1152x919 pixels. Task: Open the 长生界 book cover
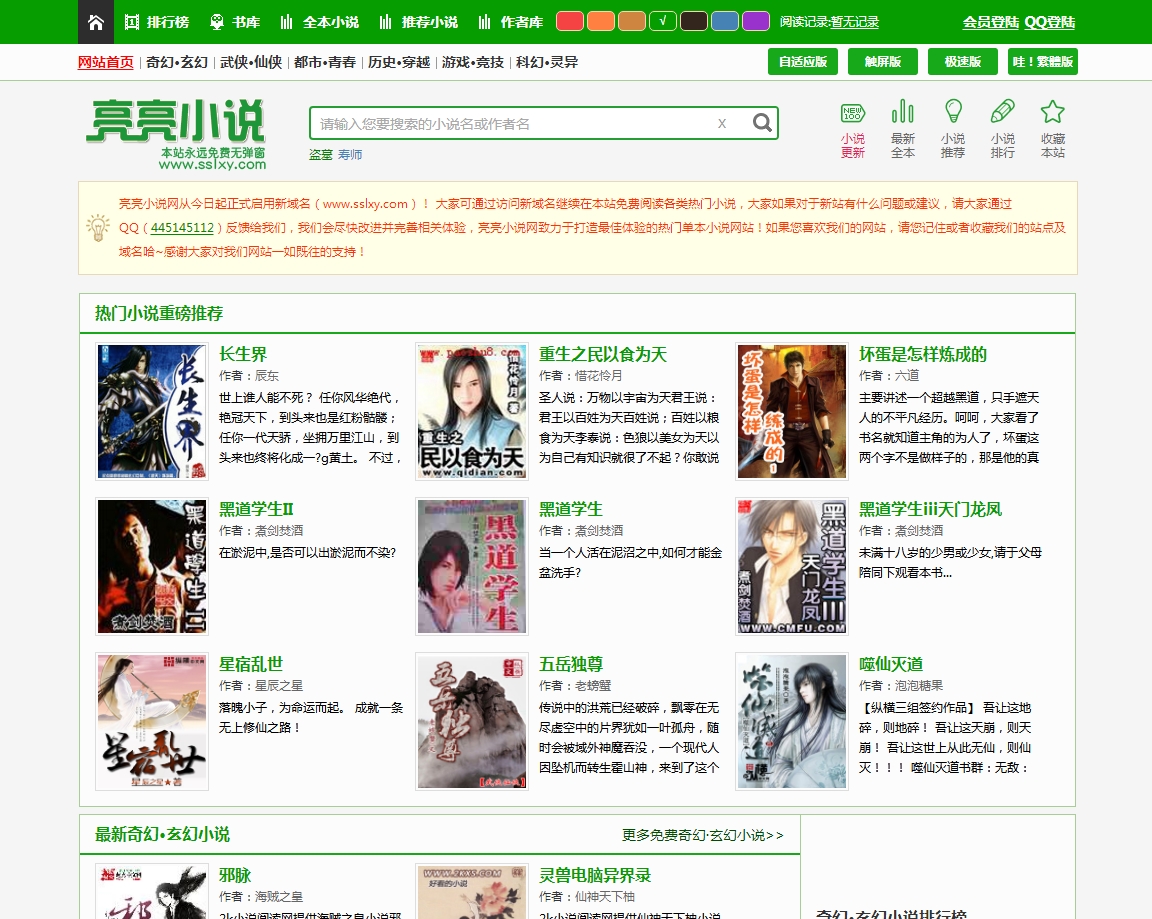point(152,411)
